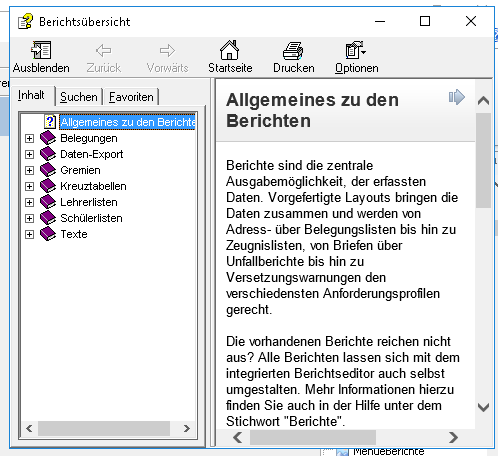Expand the Belegungen tree node

[29, 138]
